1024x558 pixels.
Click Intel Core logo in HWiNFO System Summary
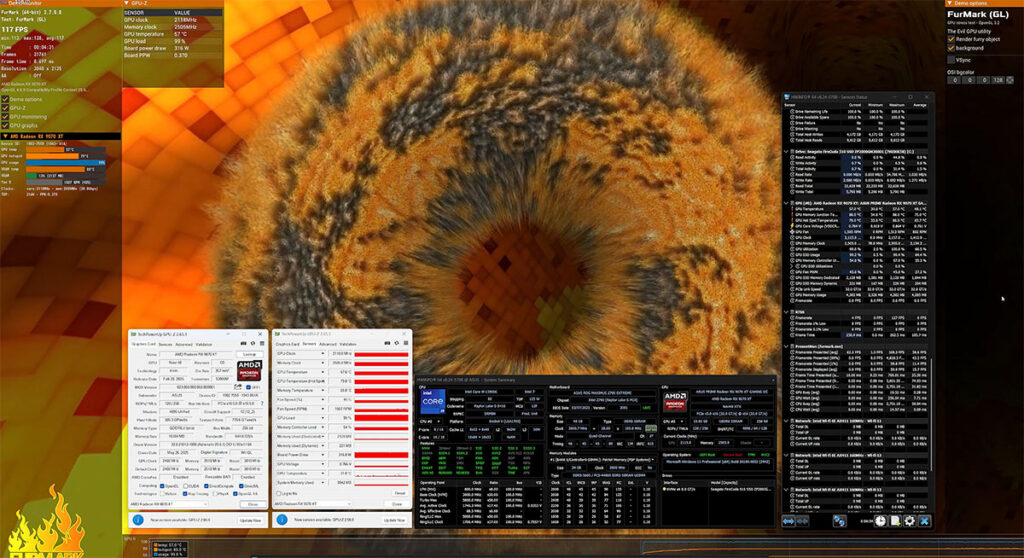[432, 402]
